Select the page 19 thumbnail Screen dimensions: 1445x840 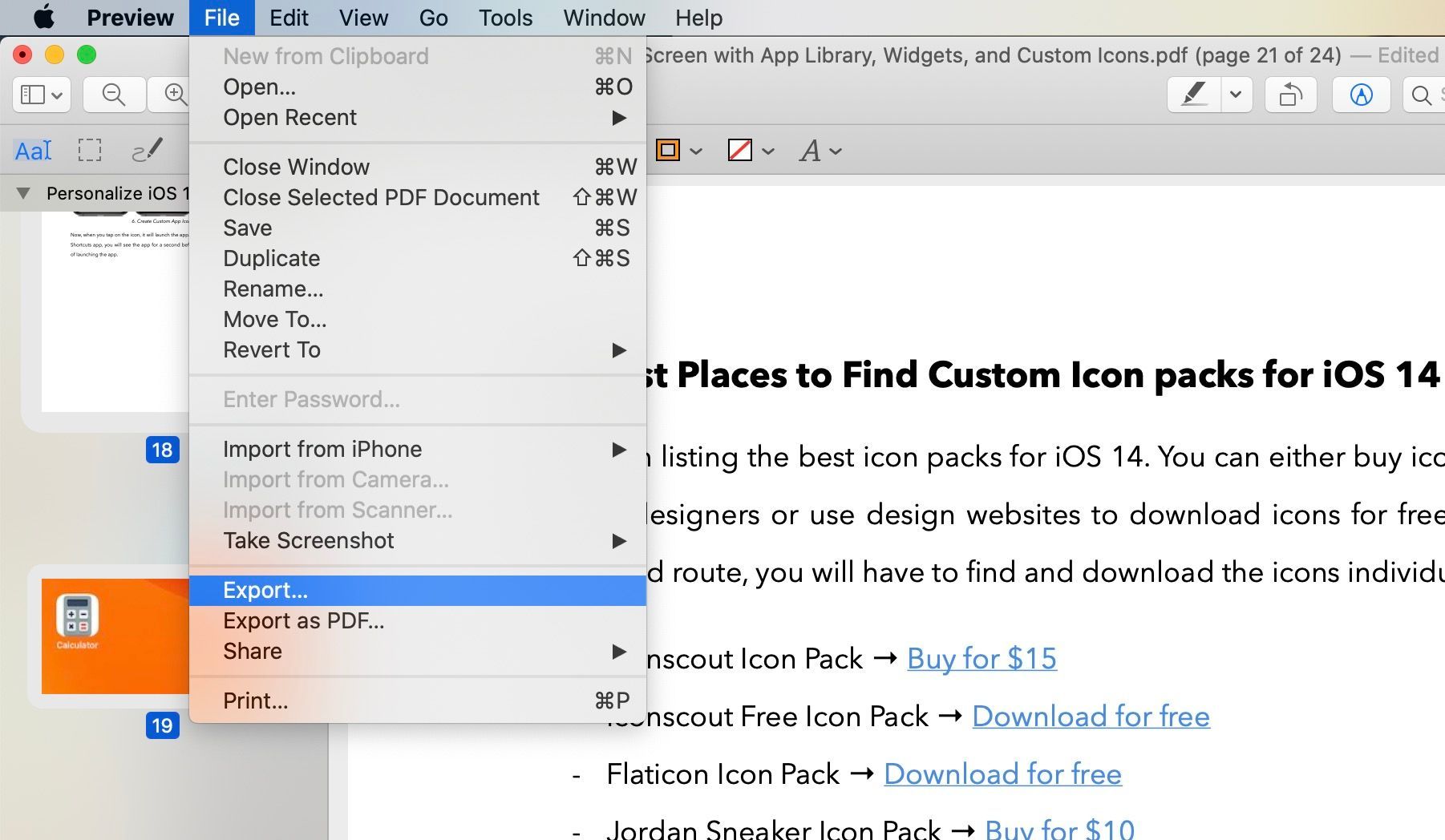point(115,636)
